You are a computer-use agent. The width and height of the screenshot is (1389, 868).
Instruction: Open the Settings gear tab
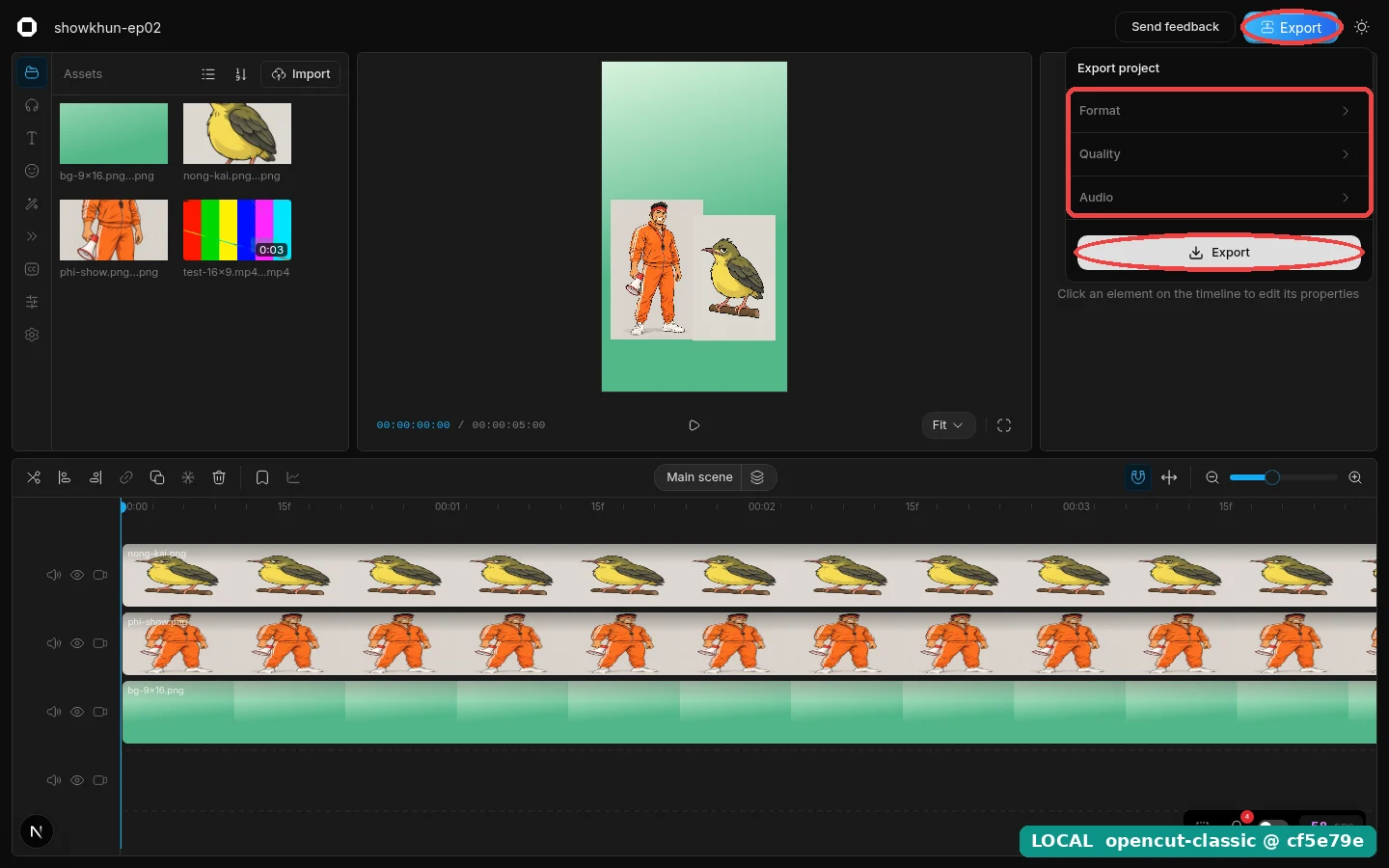(x=32, y=335)
